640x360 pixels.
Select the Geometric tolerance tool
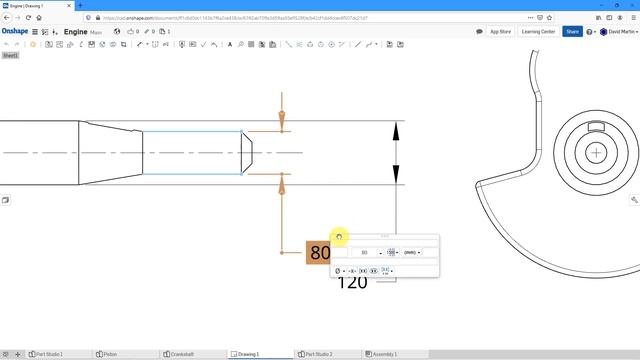tap(193, 44)
